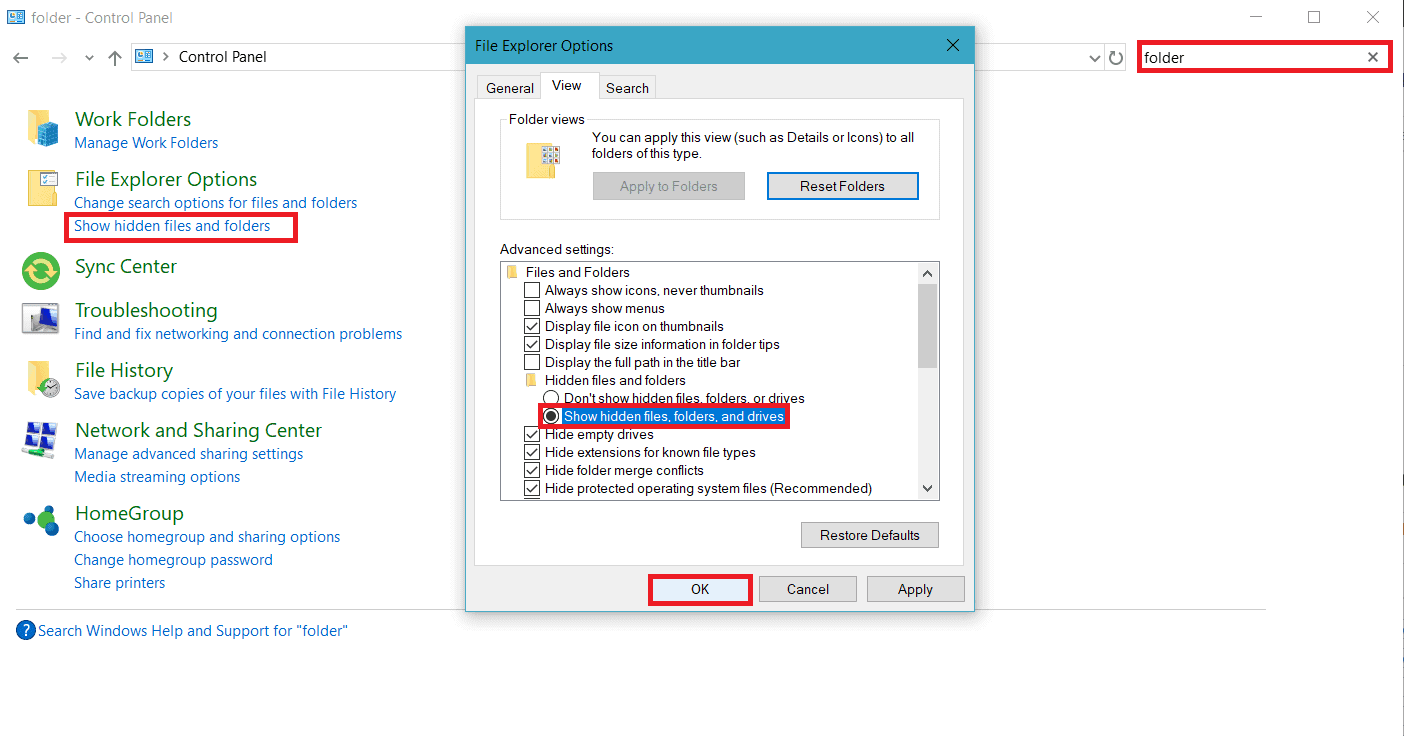This screenshot has height=736, width=1404.
Task: Open the Search tab
Action: 627,87
